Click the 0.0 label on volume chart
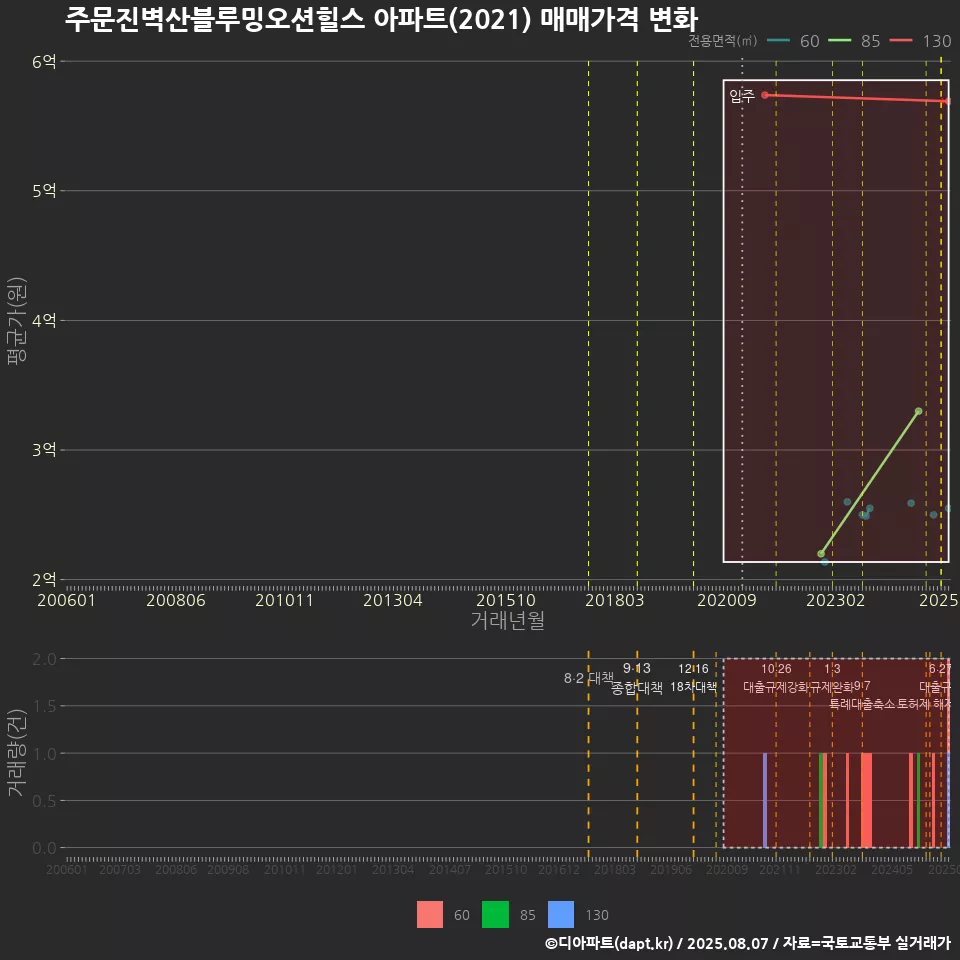Screen dimensions: 960x960 44,848
